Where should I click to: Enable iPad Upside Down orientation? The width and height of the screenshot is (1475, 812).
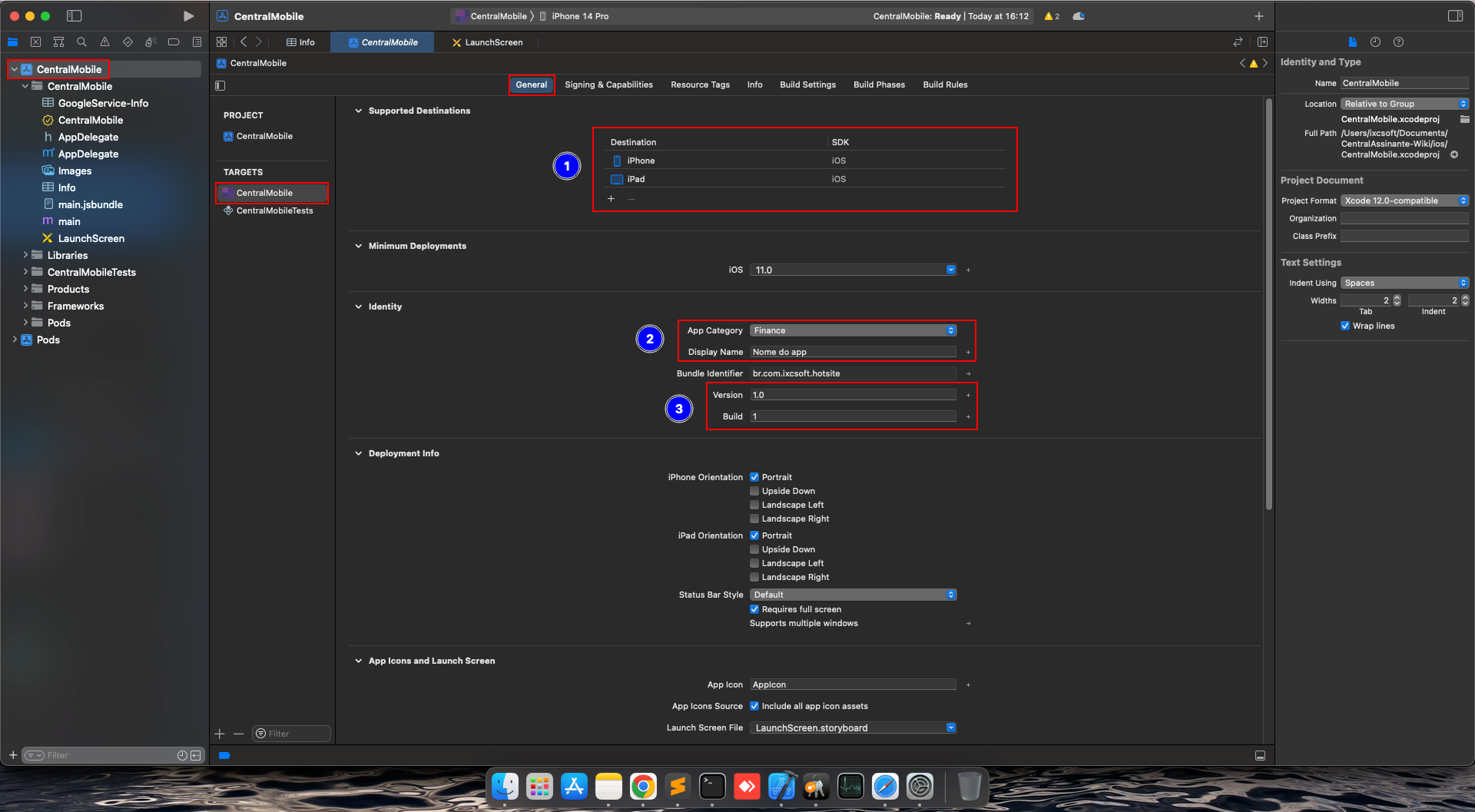(754, 549)
